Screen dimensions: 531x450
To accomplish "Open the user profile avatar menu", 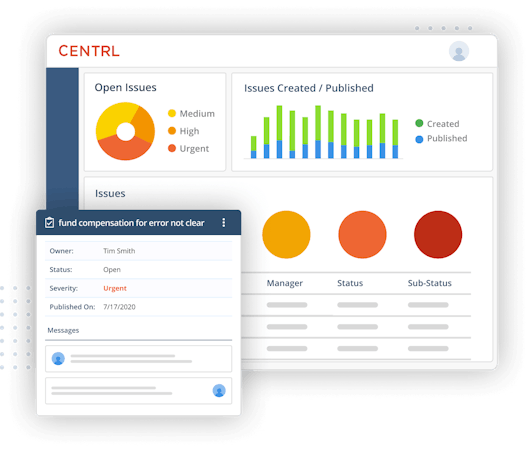I will click(459, 51).
